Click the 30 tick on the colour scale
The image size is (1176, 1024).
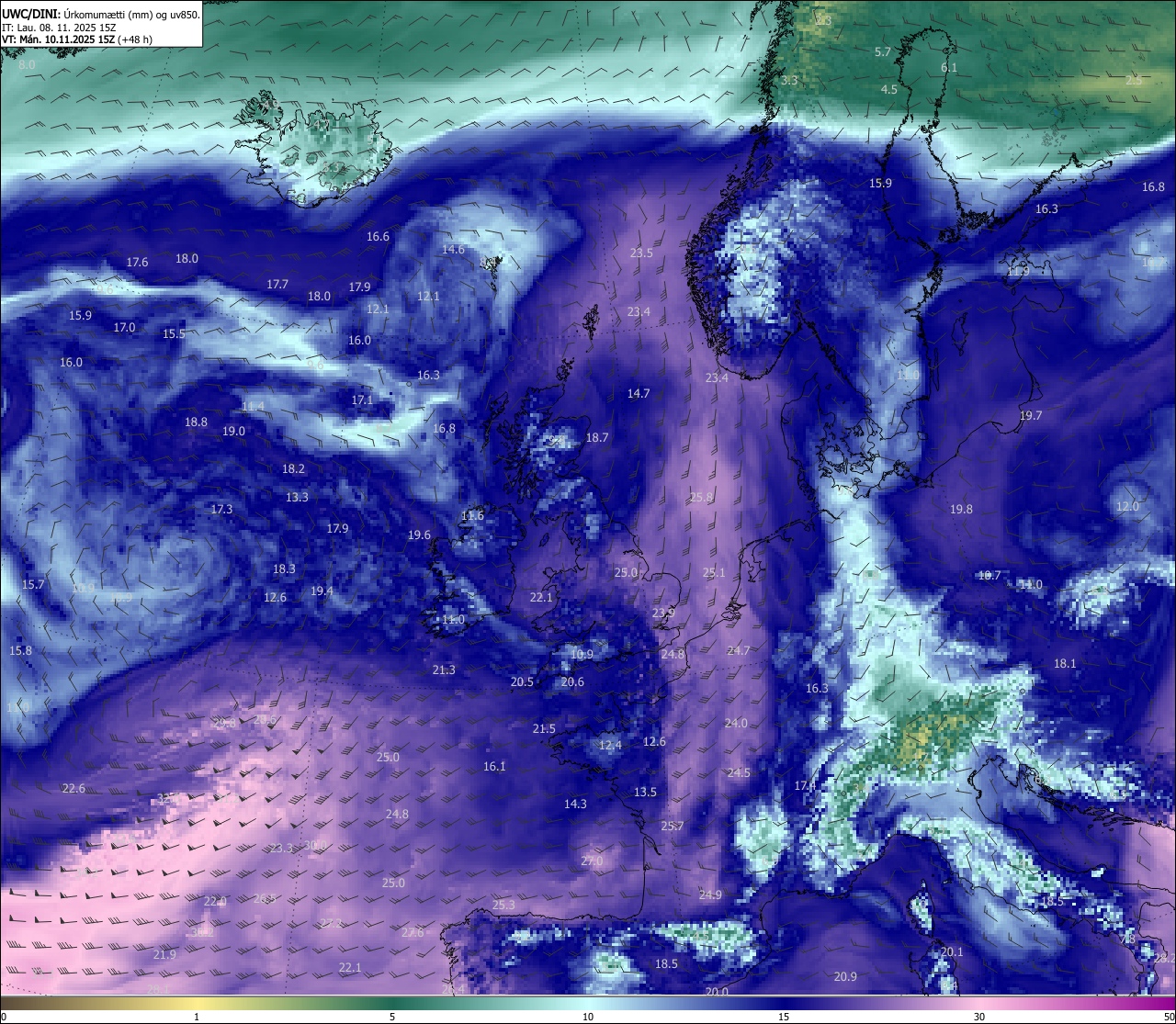979,1017
